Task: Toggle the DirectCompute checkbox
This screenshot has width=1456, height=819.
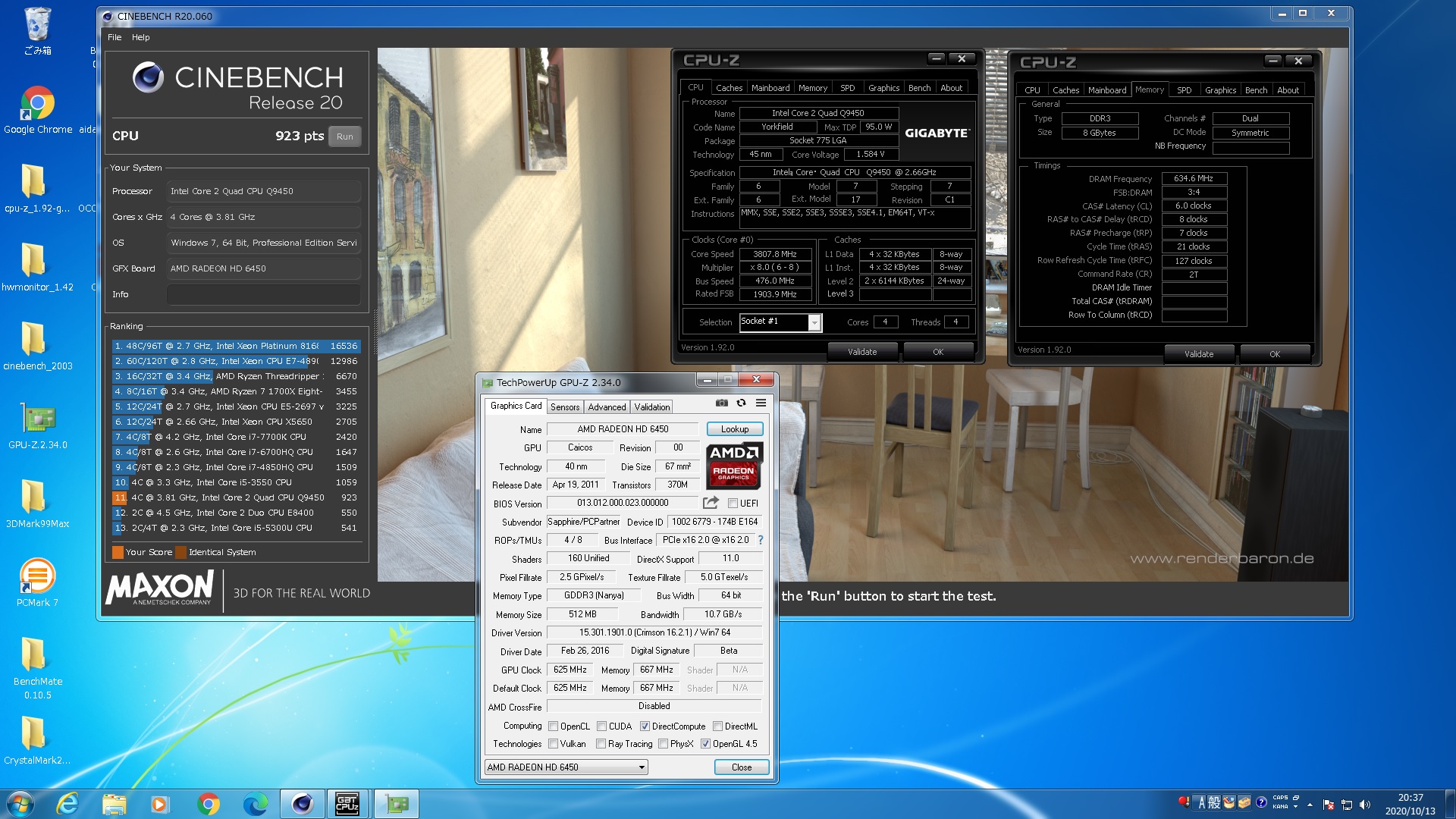Action: click(645, 726)
